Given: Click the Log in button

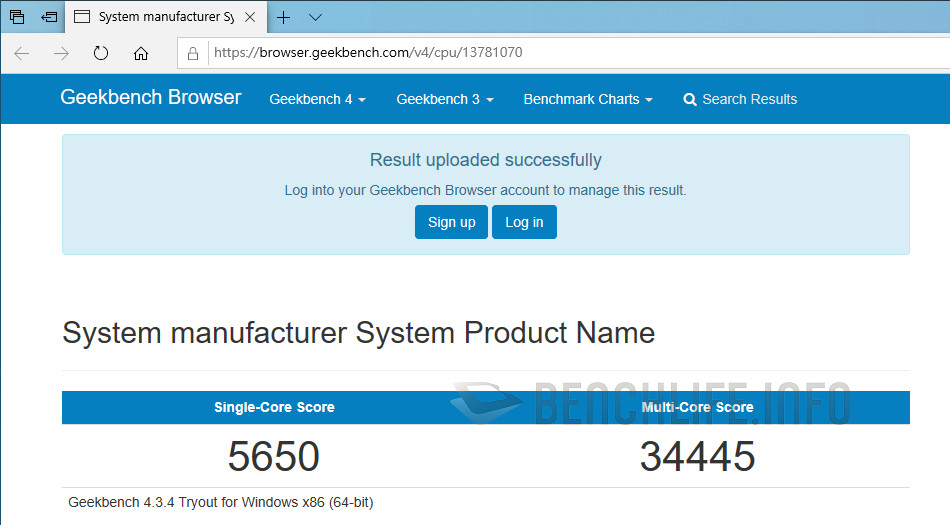Looking at the screenshot, I should [x=524, y=222].
